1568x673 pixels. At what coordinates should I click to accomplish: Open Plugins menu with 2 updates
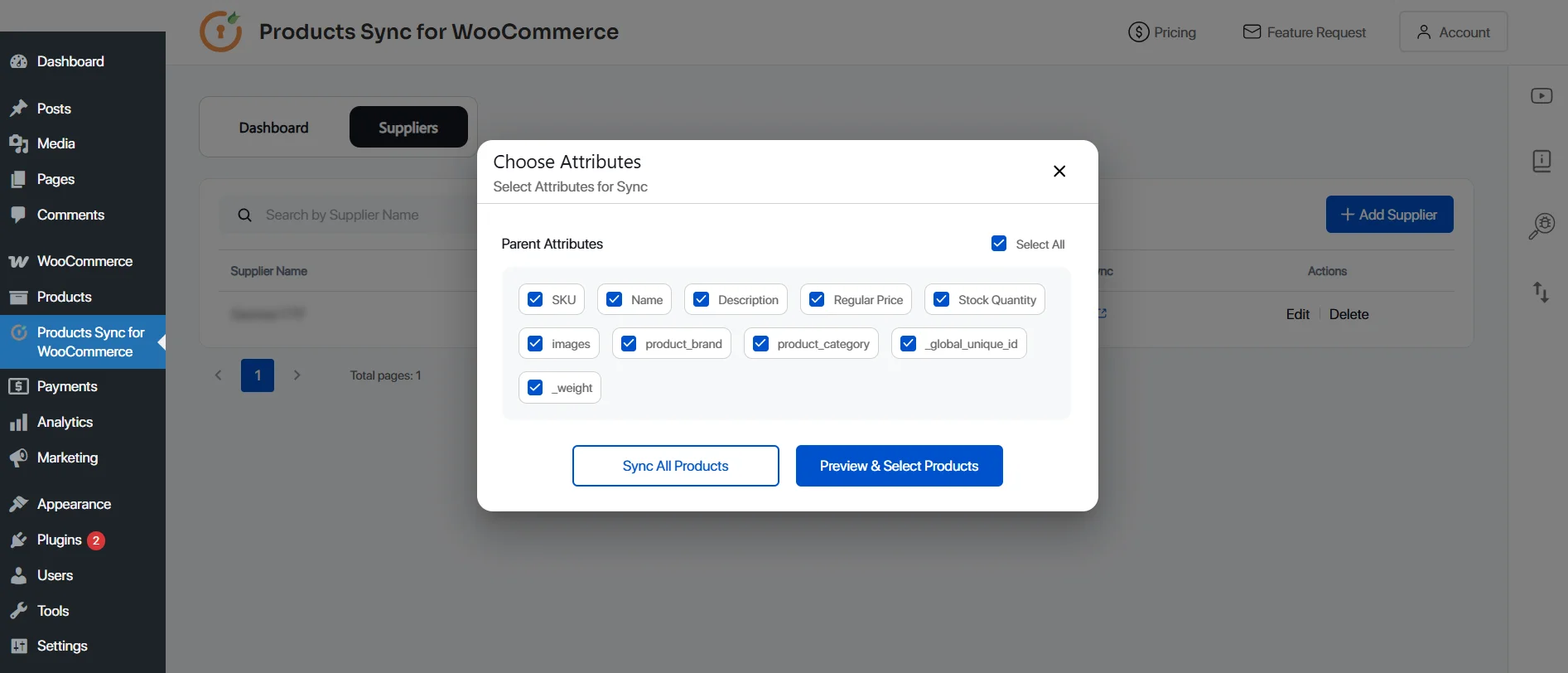(x=83, y=540)
